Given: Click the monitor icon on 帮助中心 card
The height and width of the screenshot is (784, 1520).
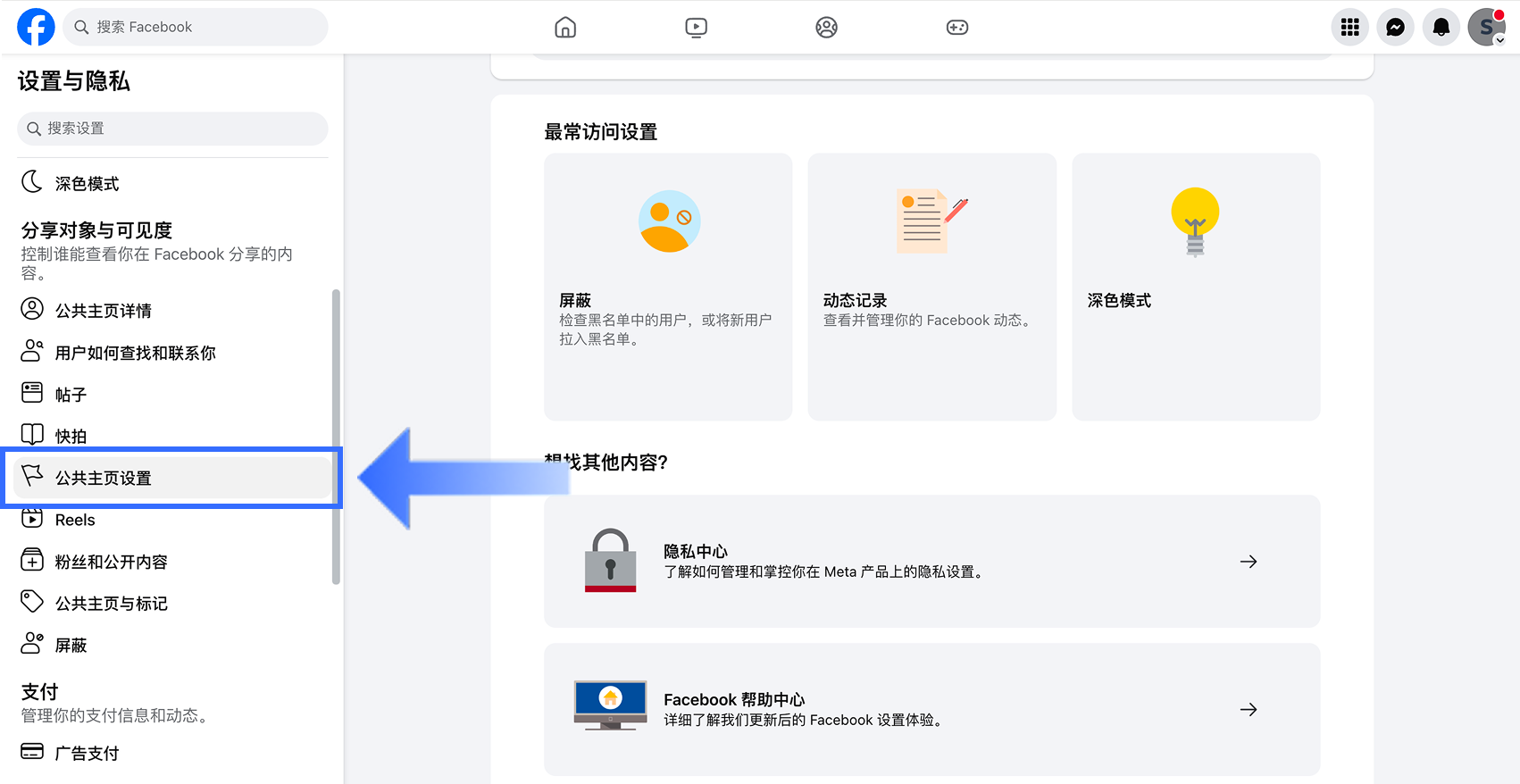Looking at the screenshot, I should pyautogui.click(x=611, y=705).
